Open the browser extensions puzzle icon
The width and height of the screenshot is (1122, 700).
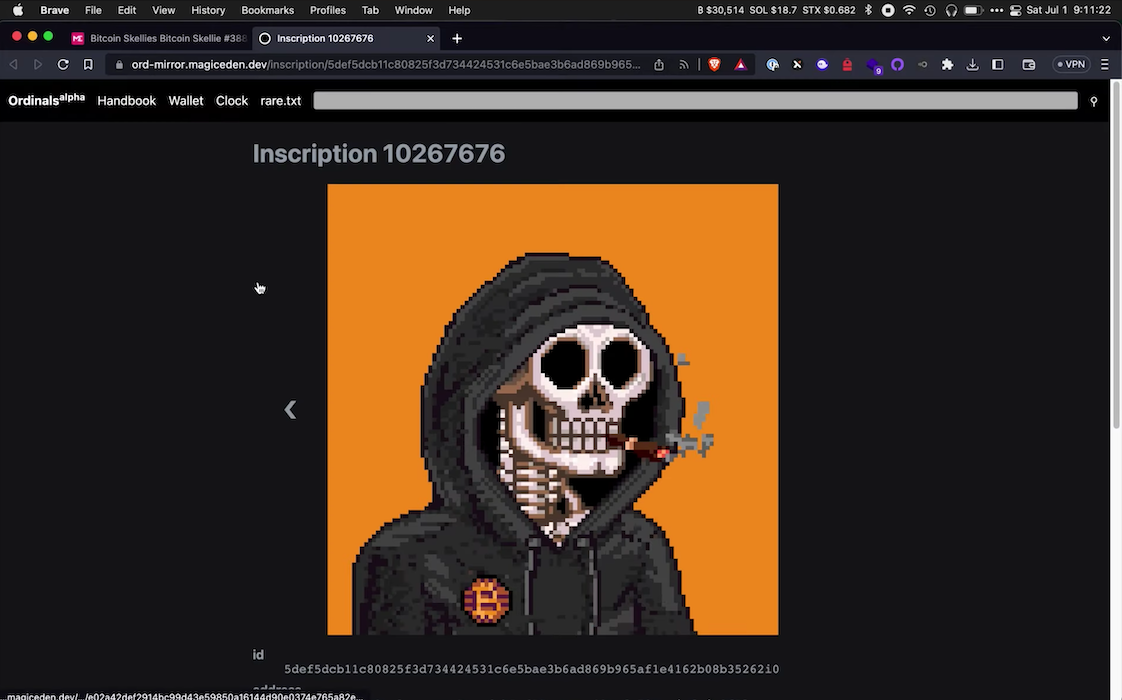(x=947, y=64)
